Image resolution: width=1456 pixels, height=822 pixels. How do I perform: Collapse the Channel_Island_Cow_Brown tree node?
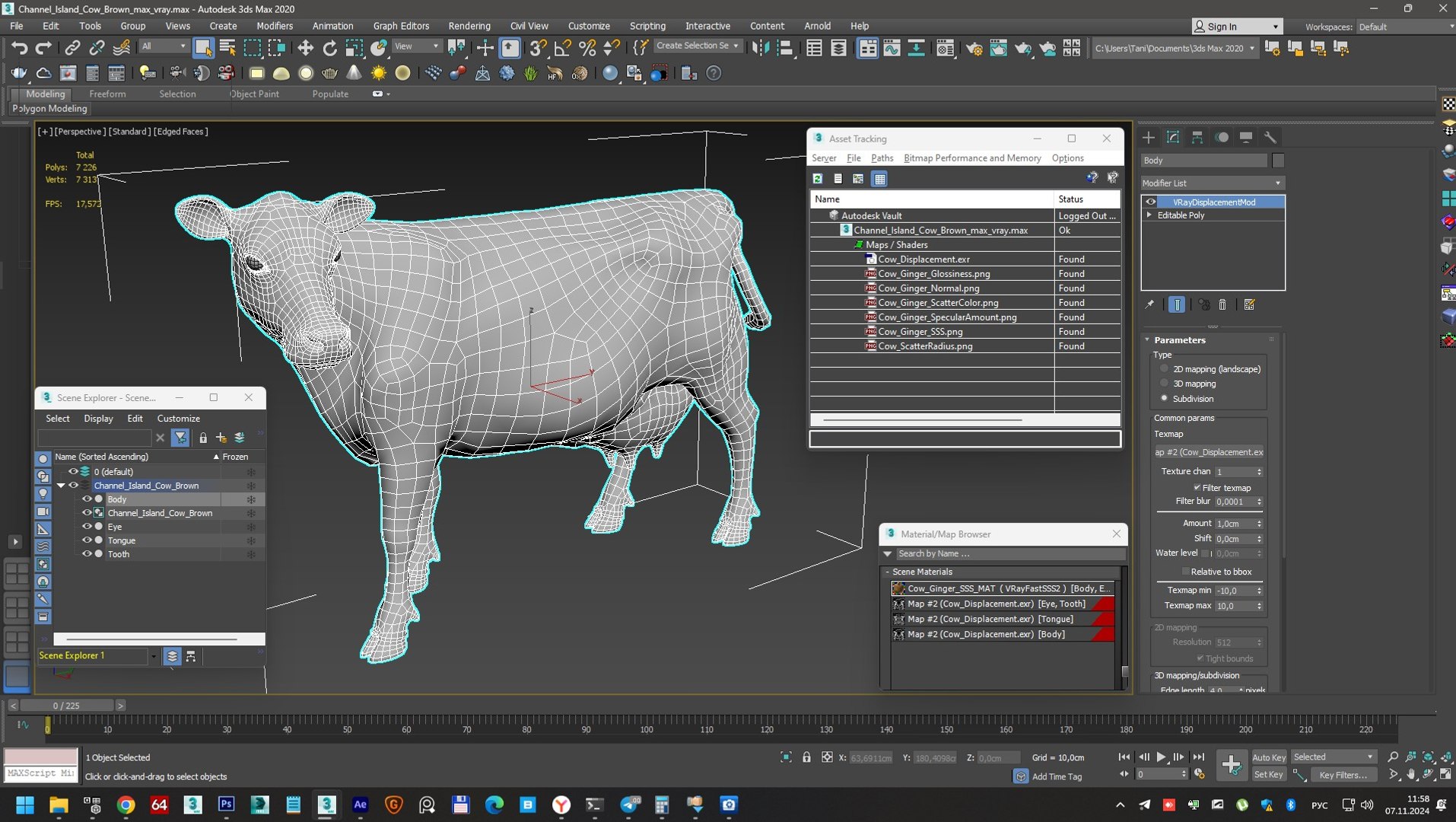(61, 486)
